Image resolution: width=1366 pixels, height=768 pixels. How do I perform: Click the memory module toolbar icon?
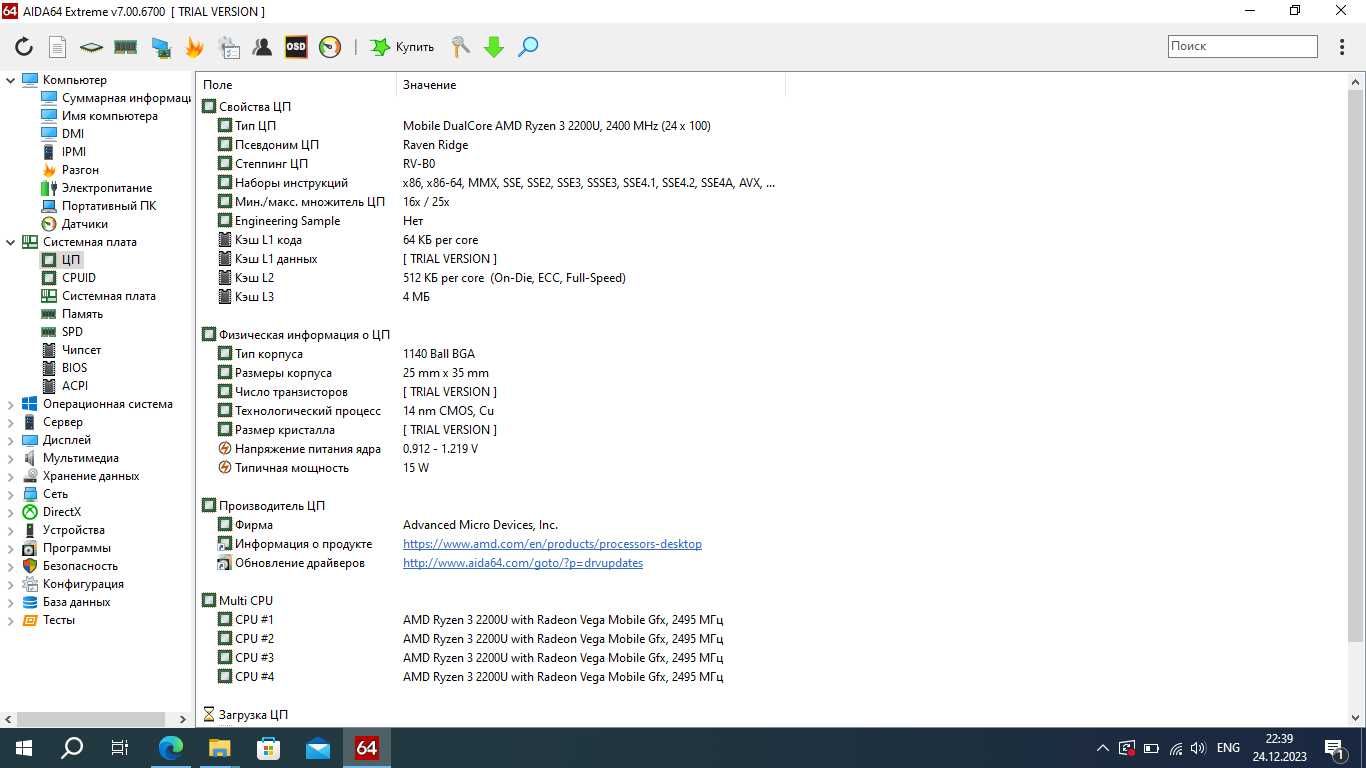(125, 47)
